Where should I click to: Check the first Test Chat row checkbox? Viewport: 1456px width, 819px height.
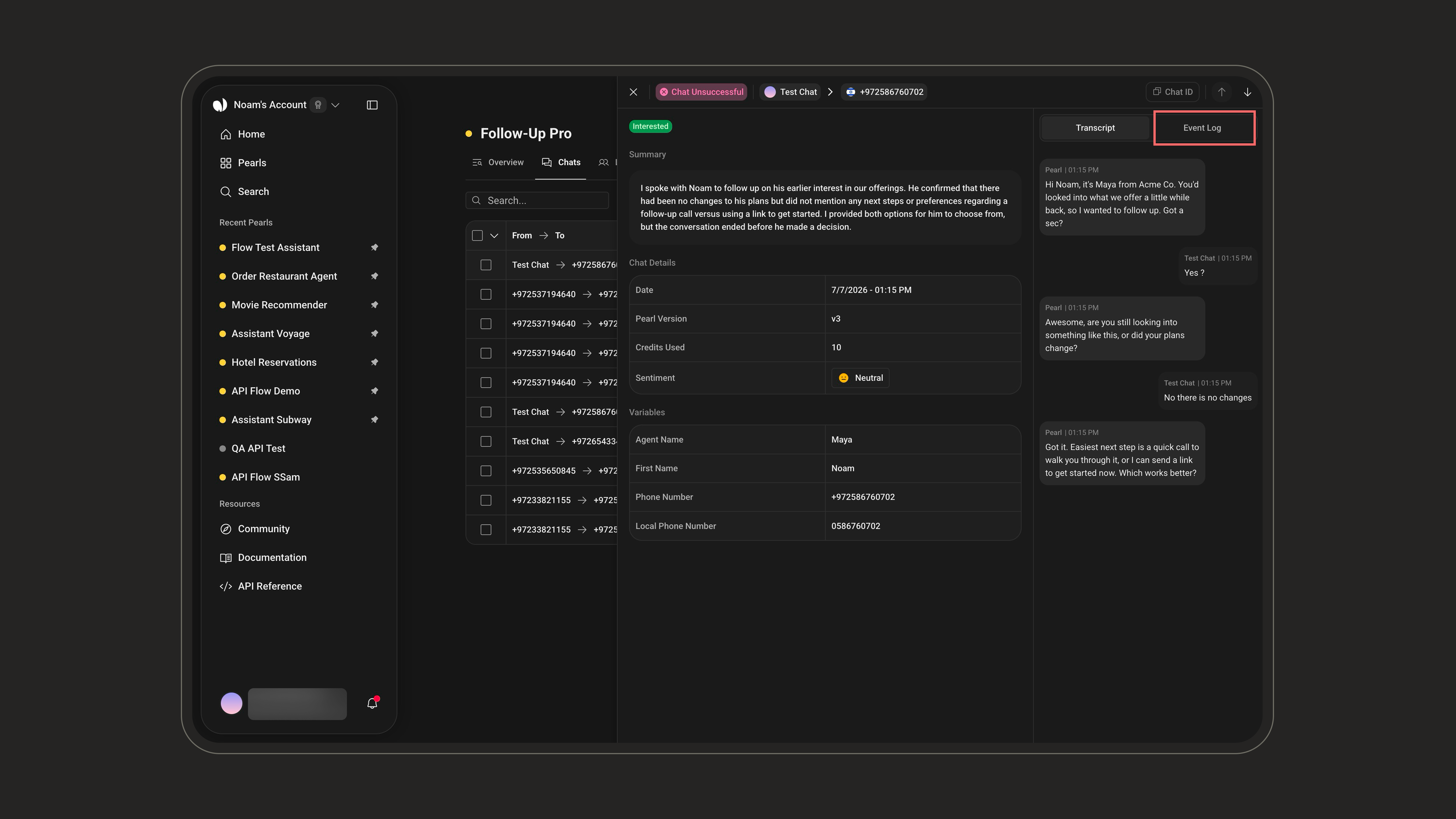click(486, 265)
